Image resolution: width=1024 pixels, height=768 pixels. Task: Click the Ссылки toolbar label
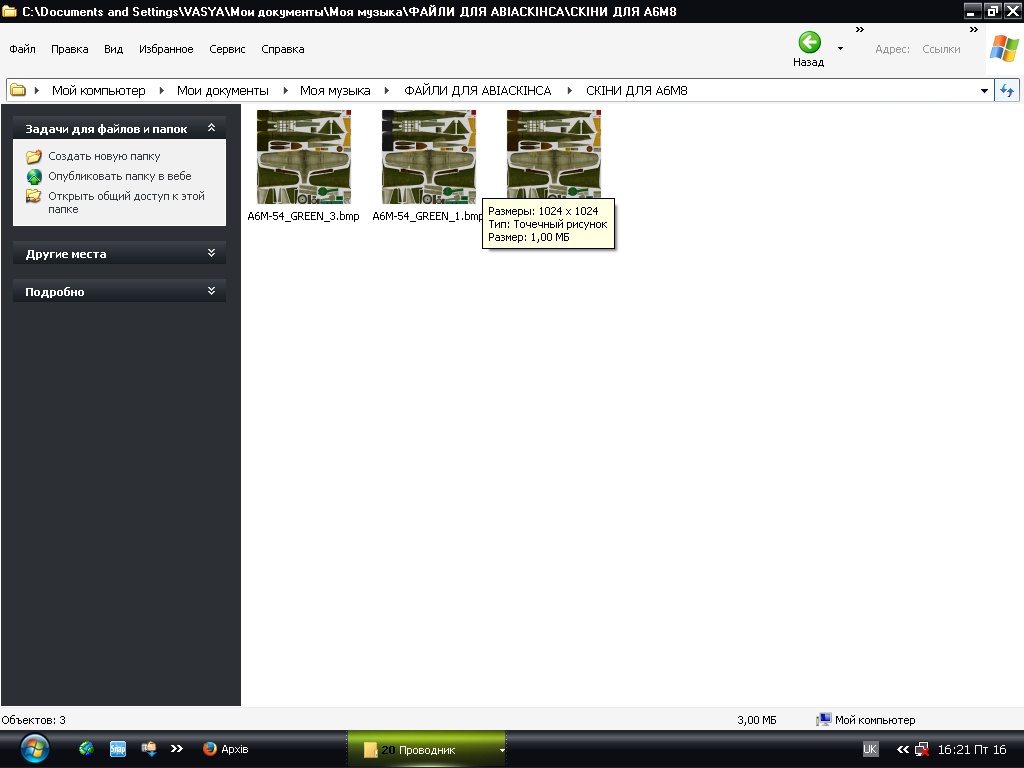click(941, 49)
